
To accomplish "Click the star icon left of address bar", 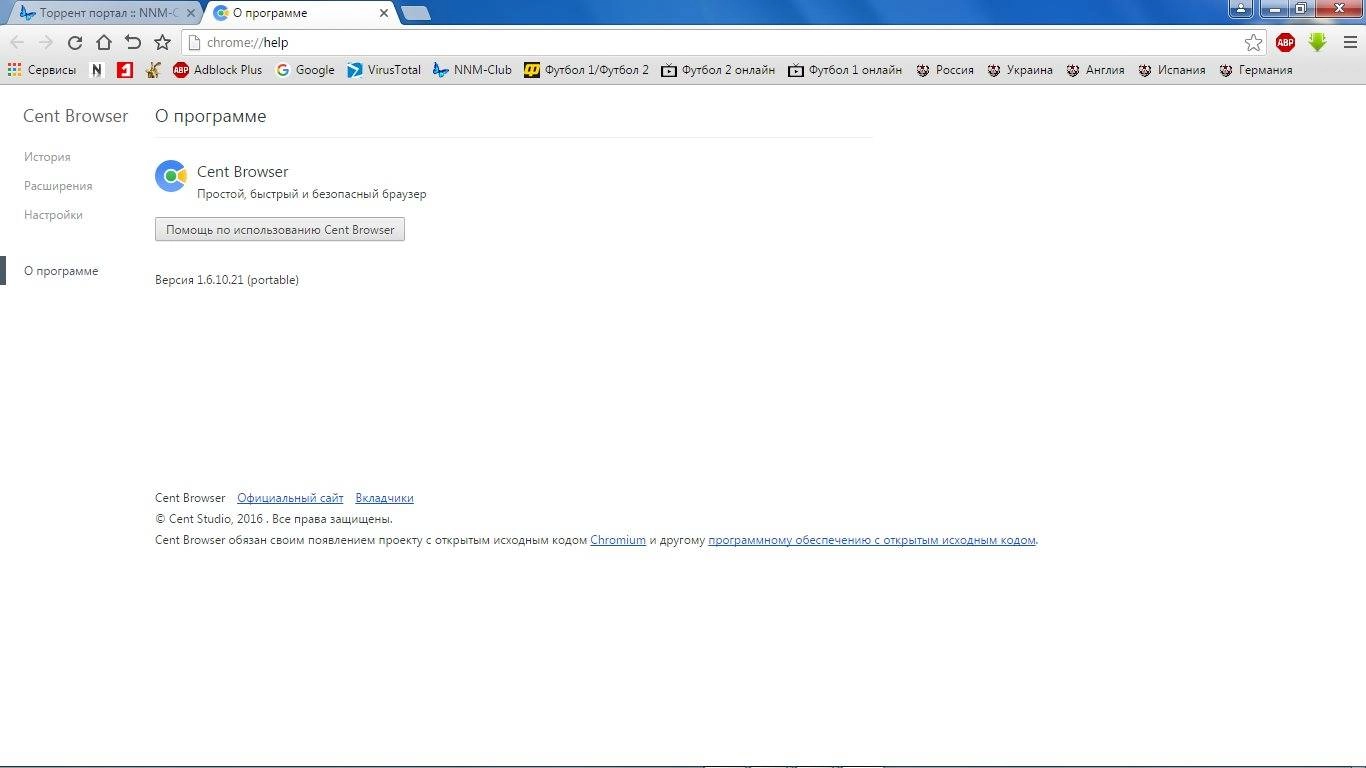I will [162, 42].
